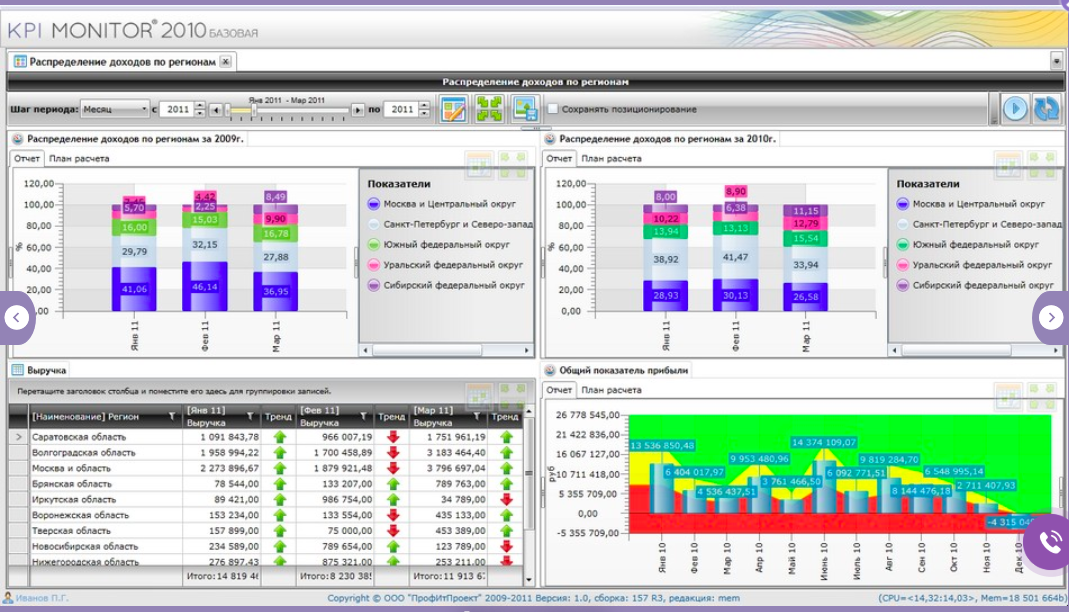Switch to the 'План расчета' tab on 2009 chart

pyautogui.click(x=76, y=158)
